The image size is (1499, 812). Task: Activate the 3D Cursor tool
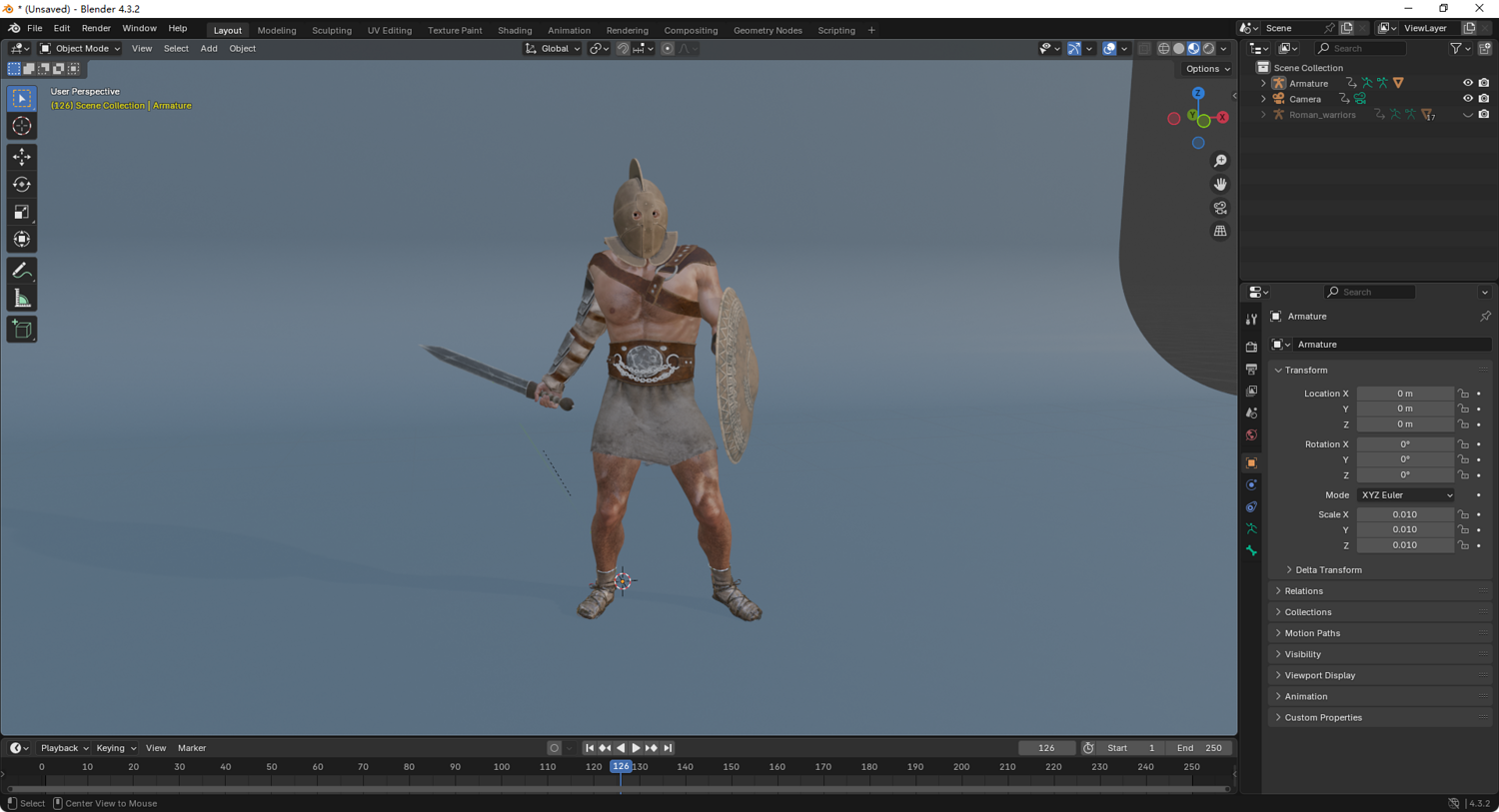coord(22,126)
